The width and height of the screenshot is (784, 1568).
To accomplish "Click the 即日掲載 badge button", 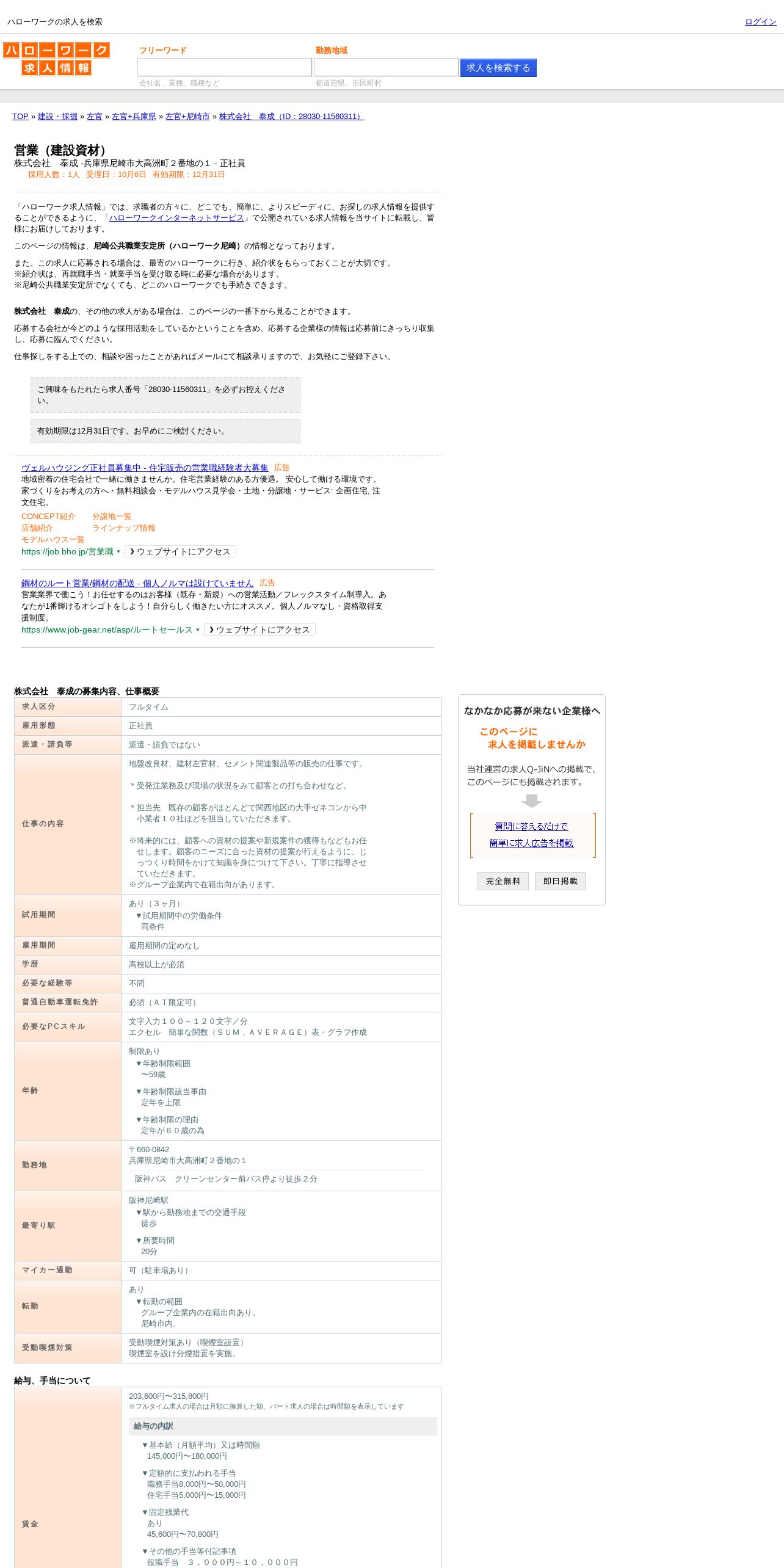I will [x=561, y=881].
